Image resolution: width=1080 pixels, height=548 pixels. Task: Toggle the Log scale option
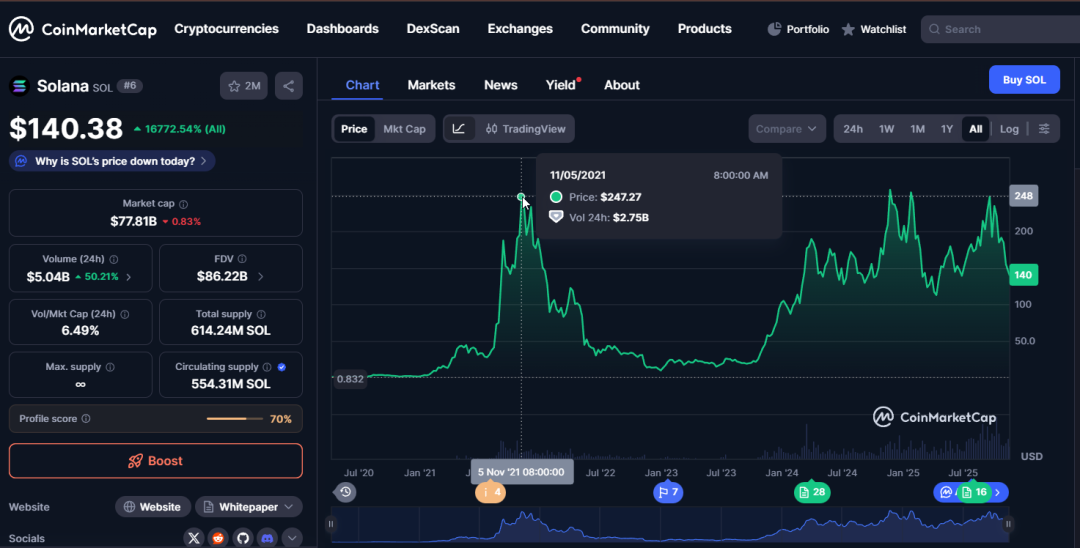tap(1009, 129)
